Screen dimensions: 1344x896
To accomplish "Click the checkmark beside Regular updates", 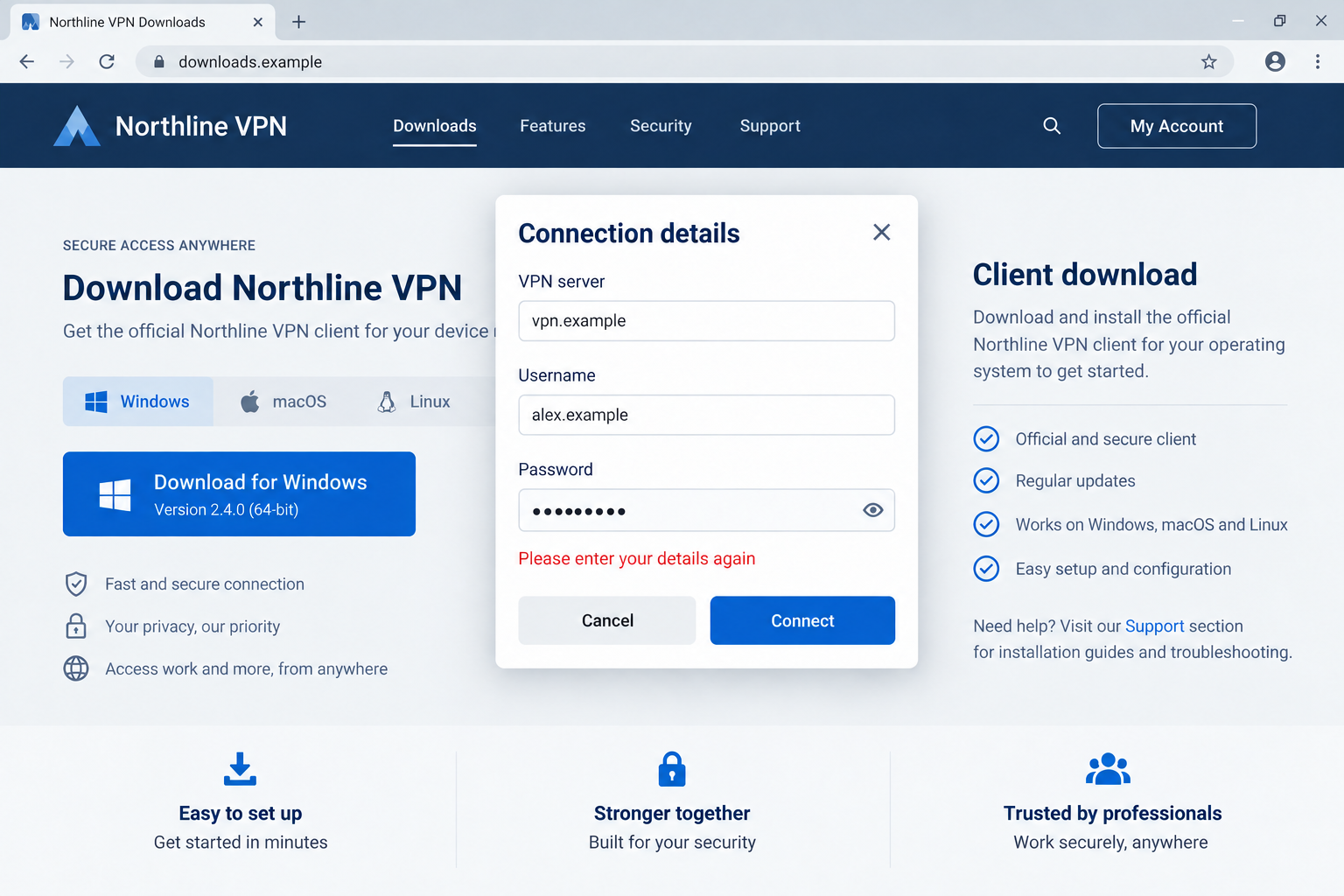I will tap(986, 480).
